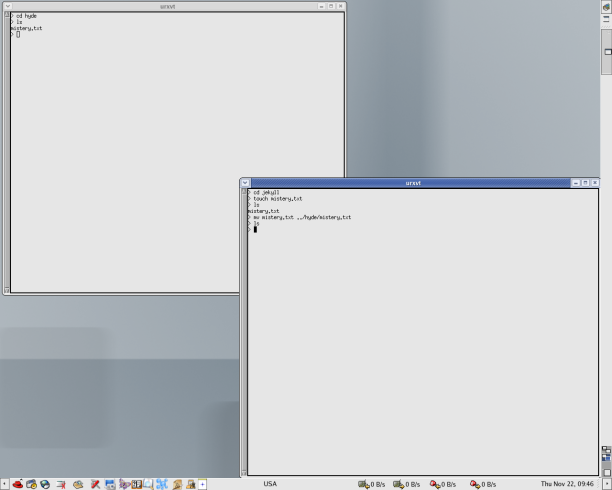Viewport: 612px width, 490px height.
Task: Close the active urxvt window
Action: [595, 183]
